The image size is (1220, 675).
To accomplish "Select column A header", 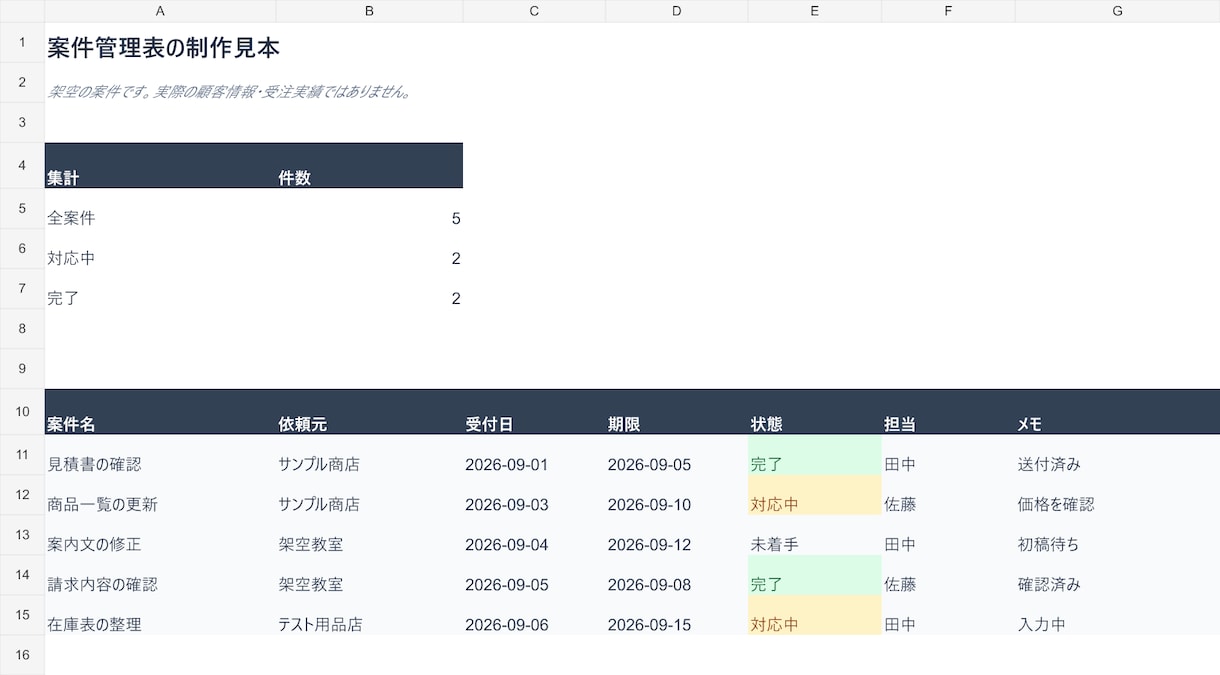I will (160, 11).
